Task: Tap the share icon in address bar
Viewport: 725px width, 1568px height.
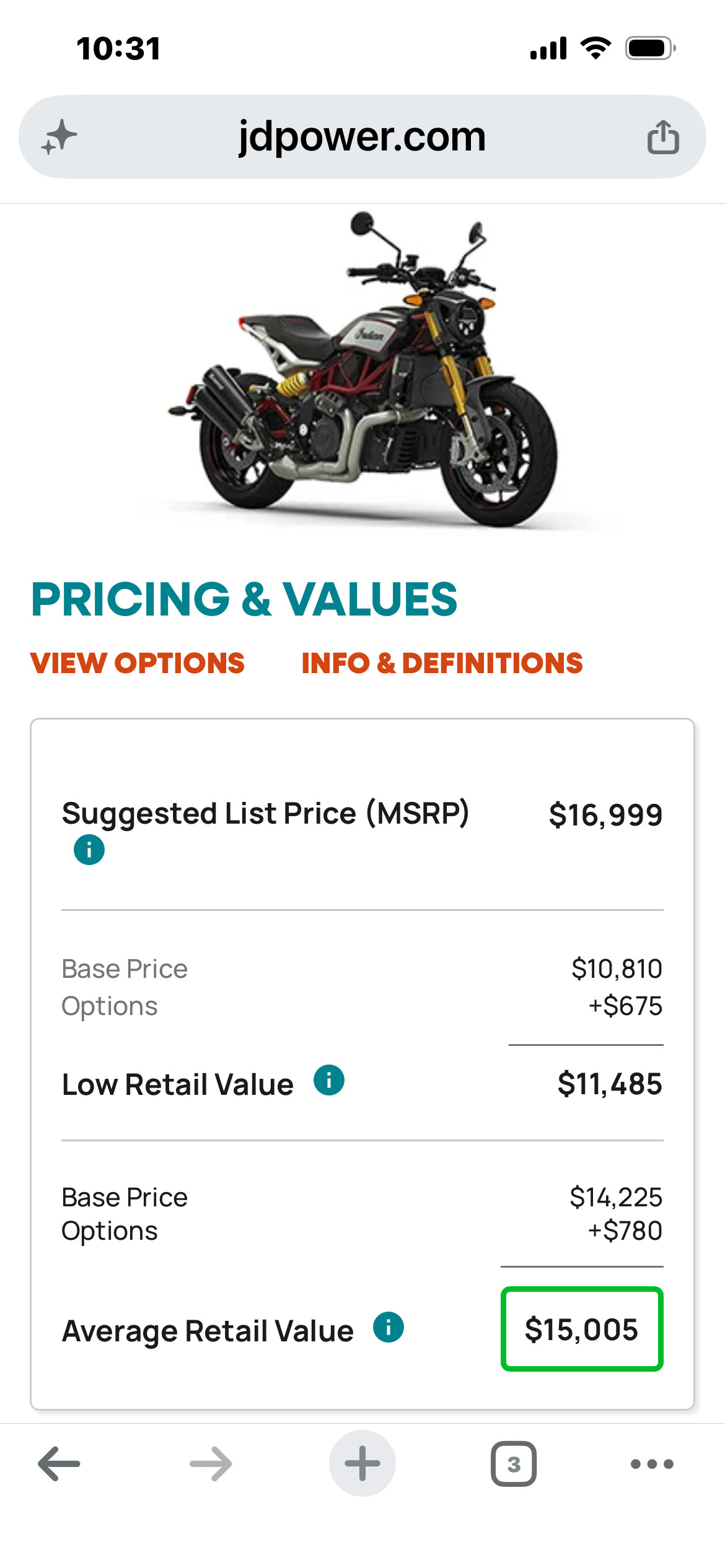Action: pyautogui.click(x=663, y=136)
